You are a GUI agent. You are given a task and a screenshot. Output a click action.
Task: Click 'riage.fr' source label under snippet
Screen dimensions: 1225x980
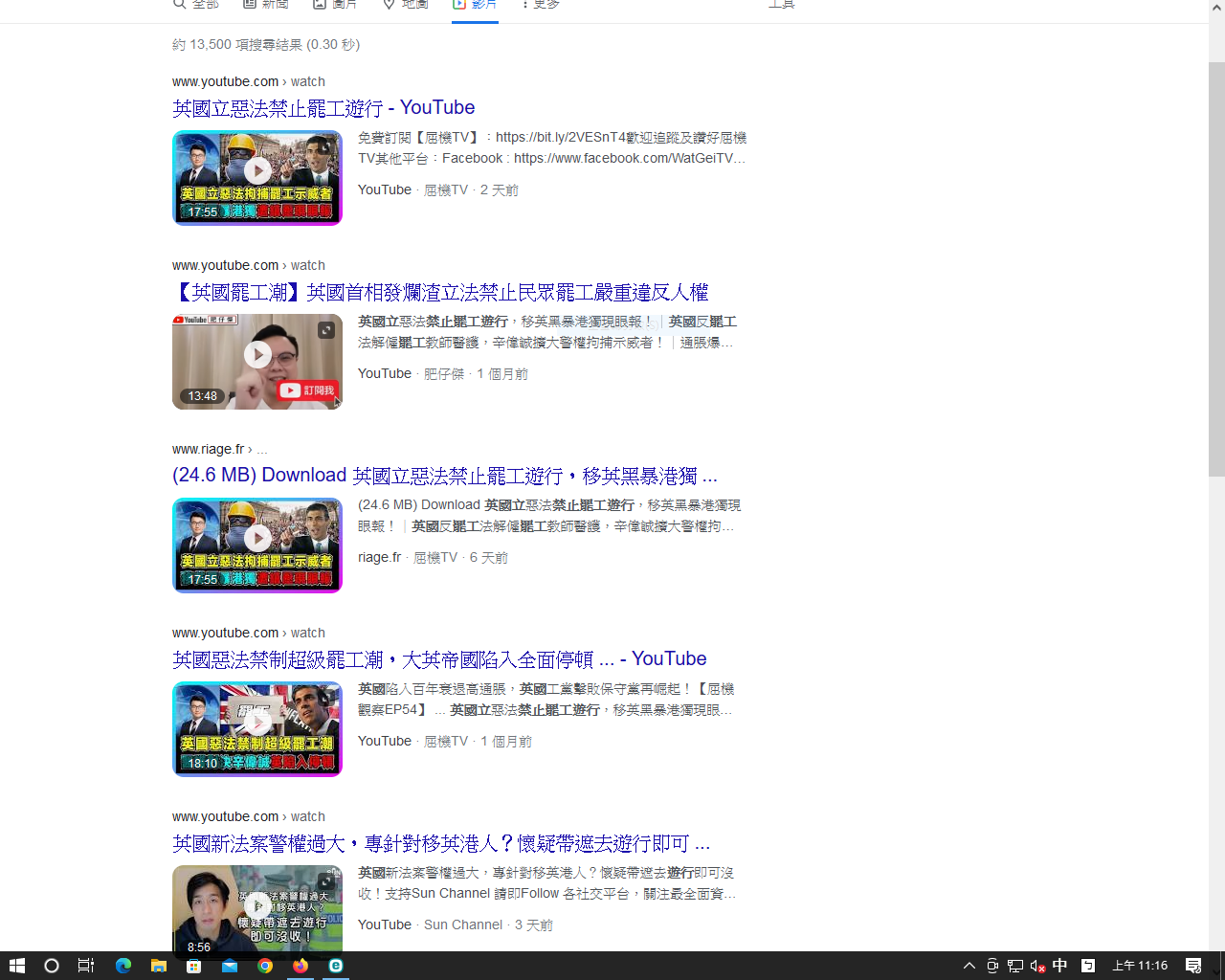tap(379, 557)
